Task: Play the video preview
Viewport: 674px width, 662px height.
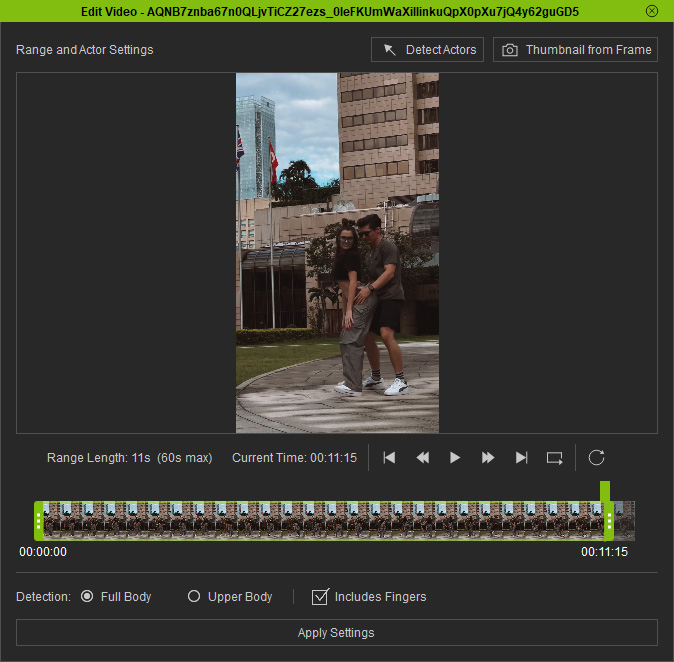Action: click(x=455, y=458)
